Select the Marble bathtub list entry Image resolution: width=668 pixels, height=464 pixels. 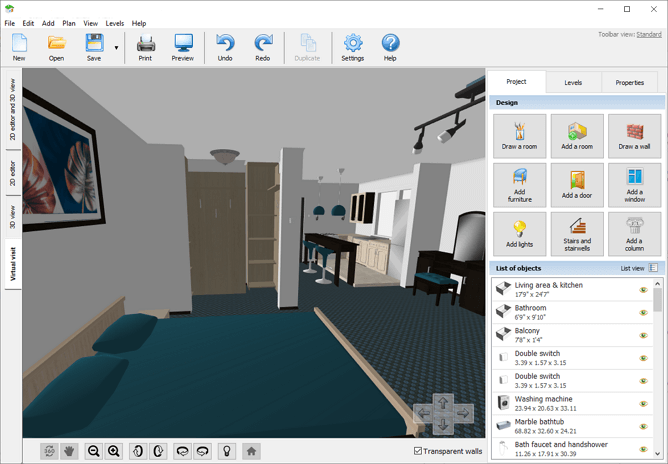(573, 426)
